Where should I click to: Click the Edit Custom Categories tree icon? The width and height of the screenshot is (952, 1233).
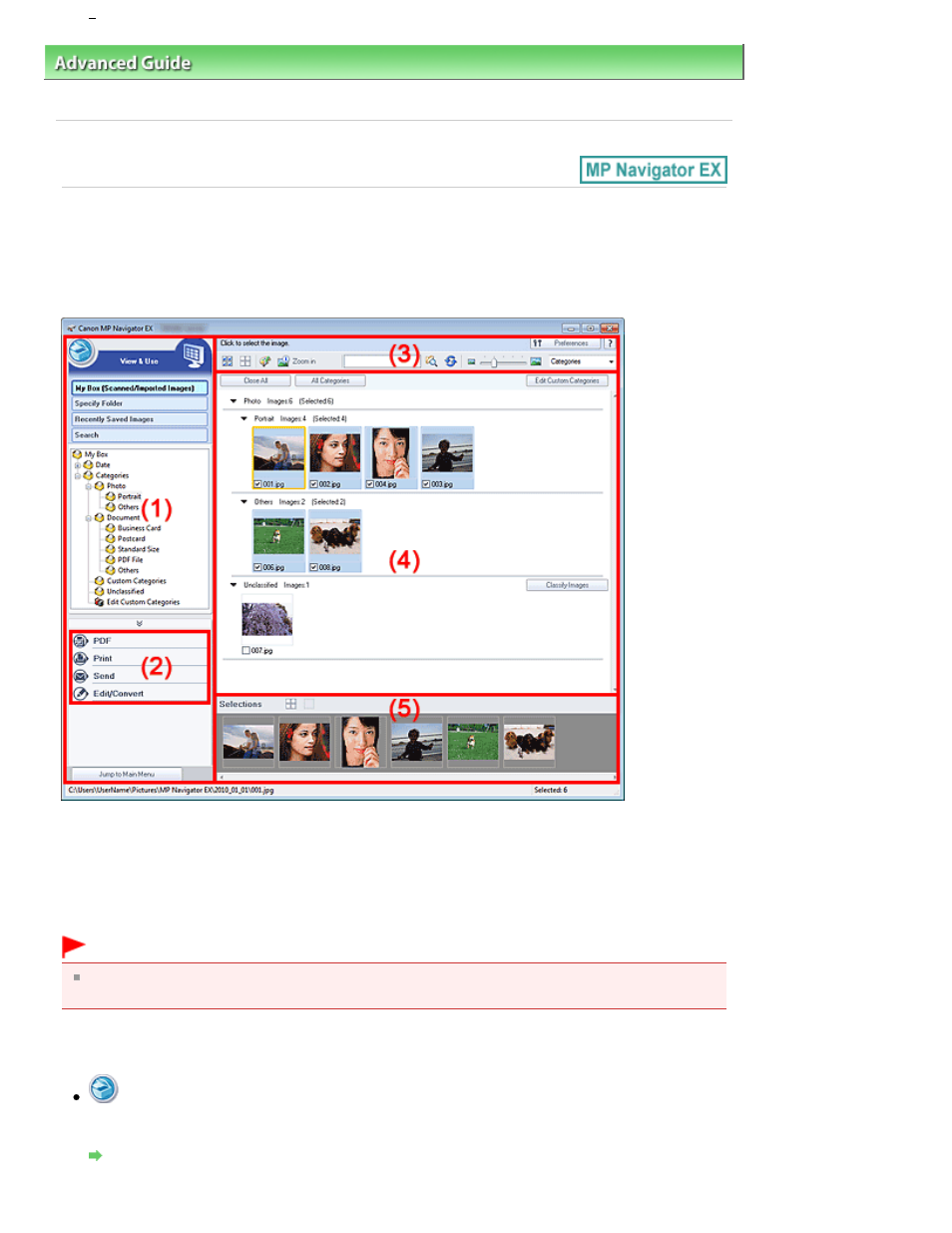tap(99, 602)
